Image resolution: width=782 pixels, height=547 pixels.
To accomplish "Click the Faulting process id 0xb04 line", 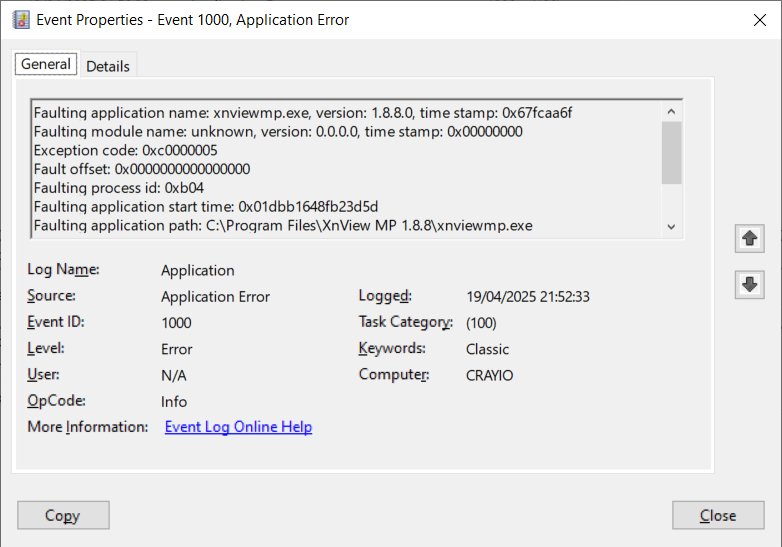I will 119,188.
